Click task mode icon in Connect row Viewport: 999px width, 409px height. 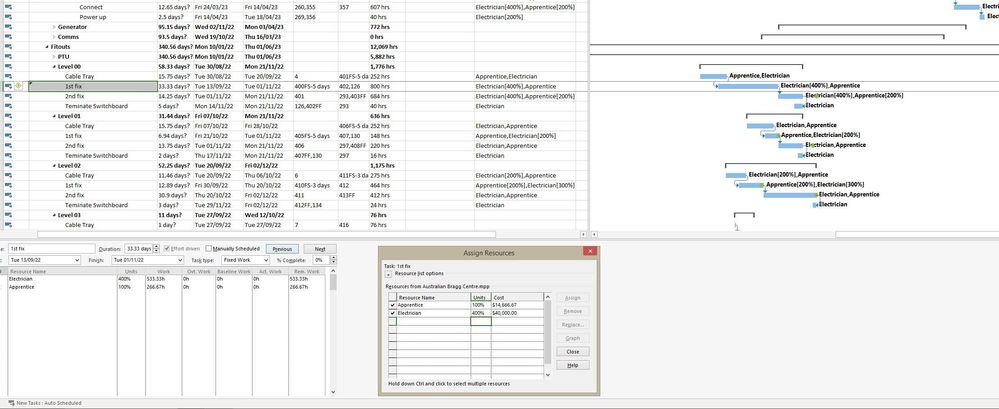click(8, 7)
